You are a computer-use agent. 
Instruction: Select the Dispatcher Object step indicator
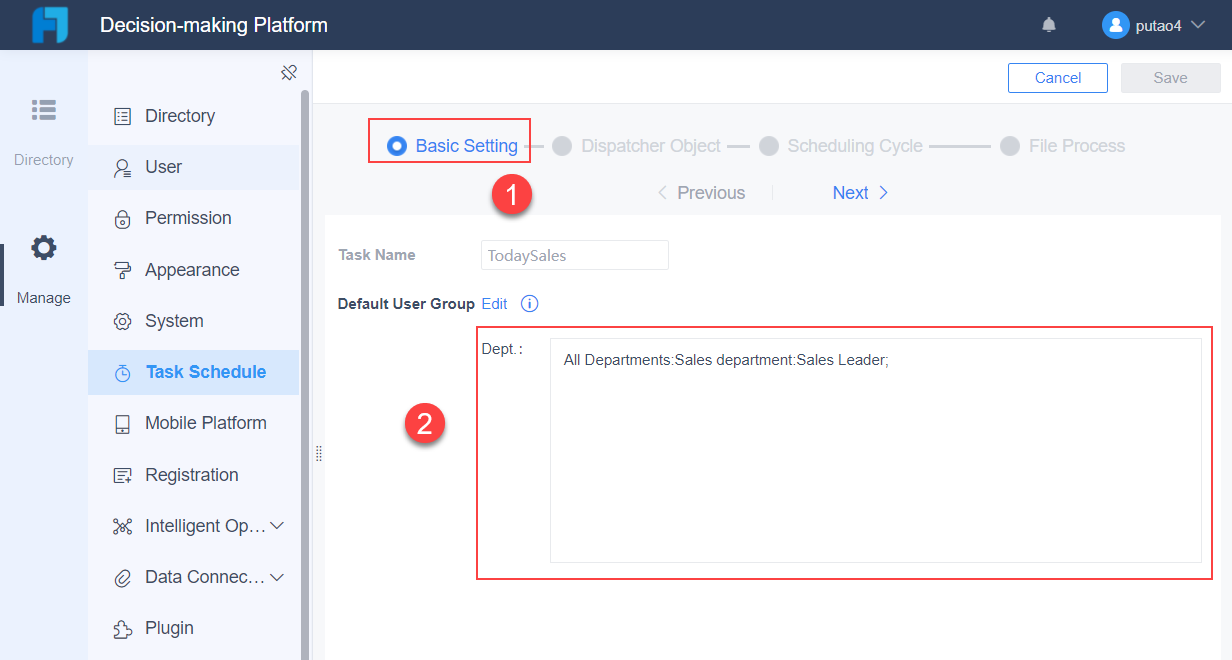pos(562,145)
